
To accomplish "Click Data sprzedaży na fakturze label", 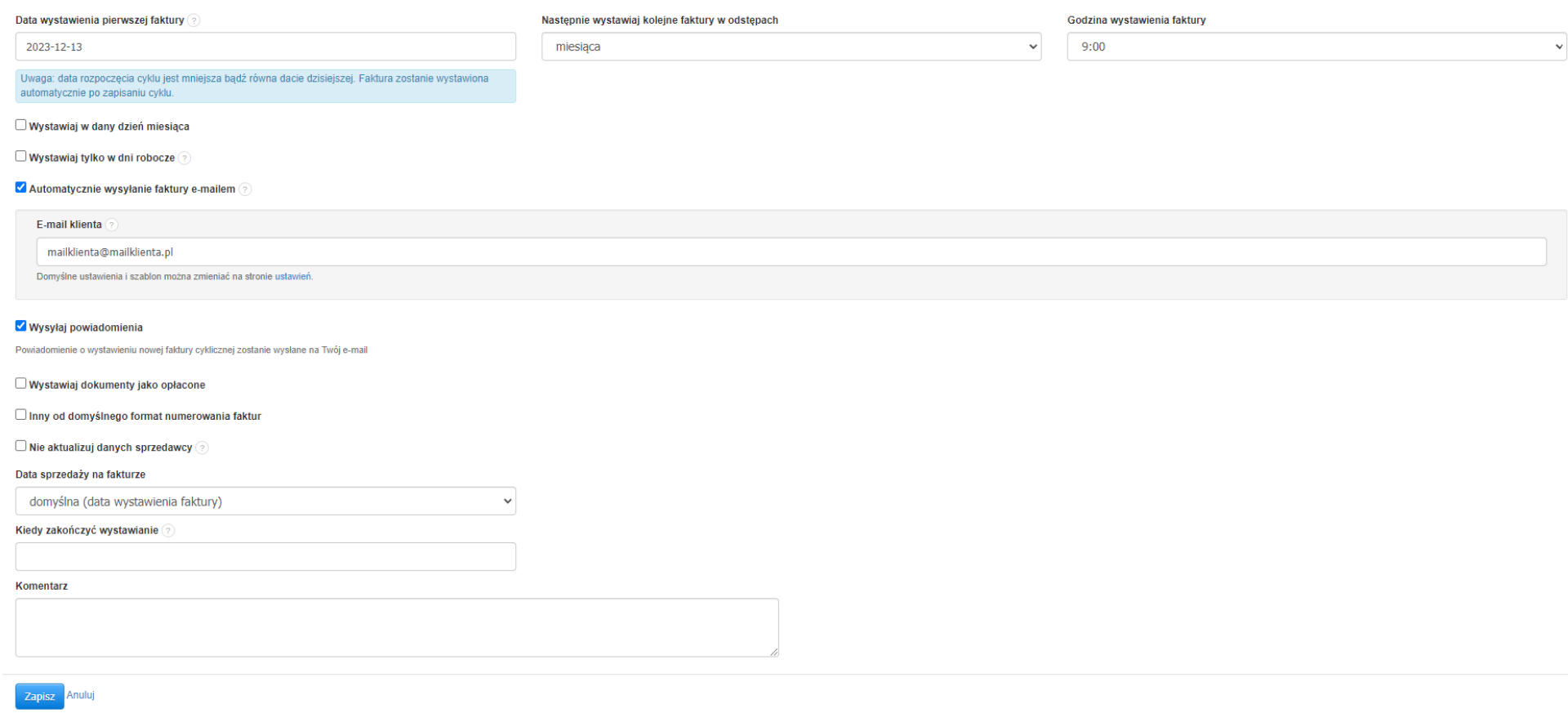I will tap(80, 475).
